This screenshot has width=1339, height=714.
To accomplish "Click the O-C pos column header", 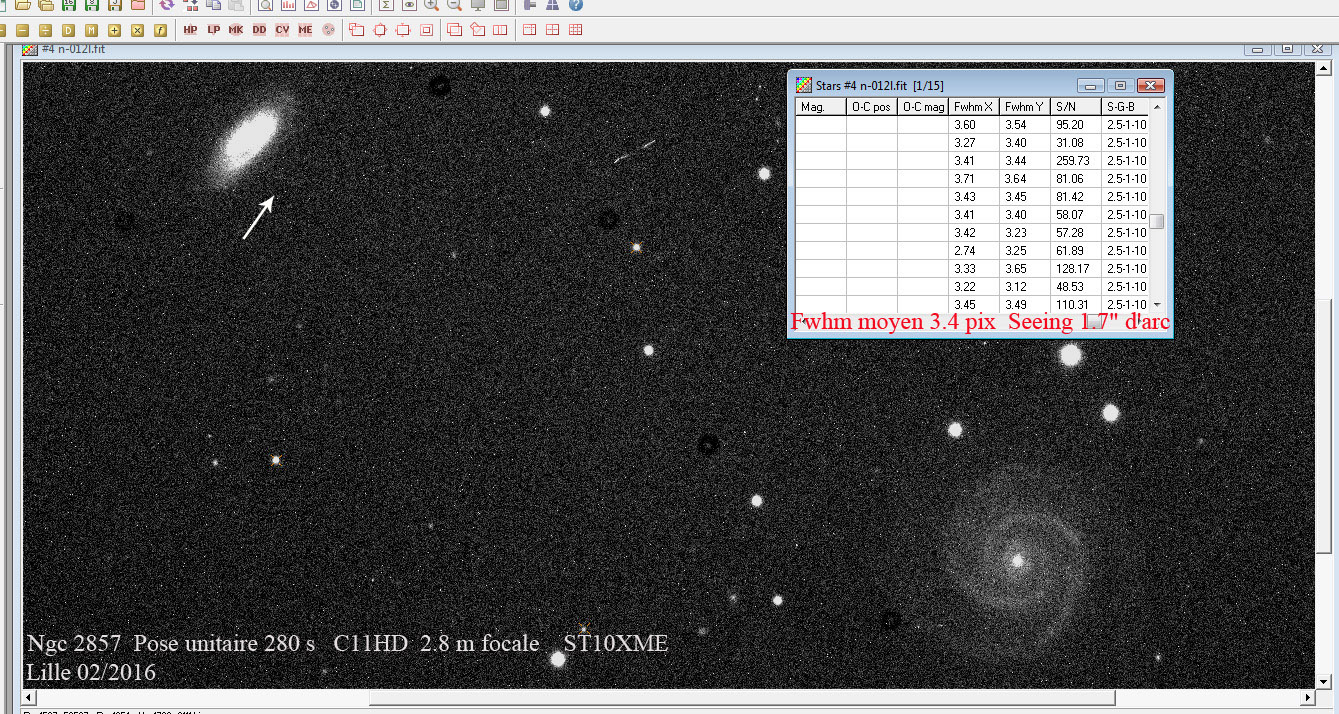I will pyautogui.click(x=872, y=107).
